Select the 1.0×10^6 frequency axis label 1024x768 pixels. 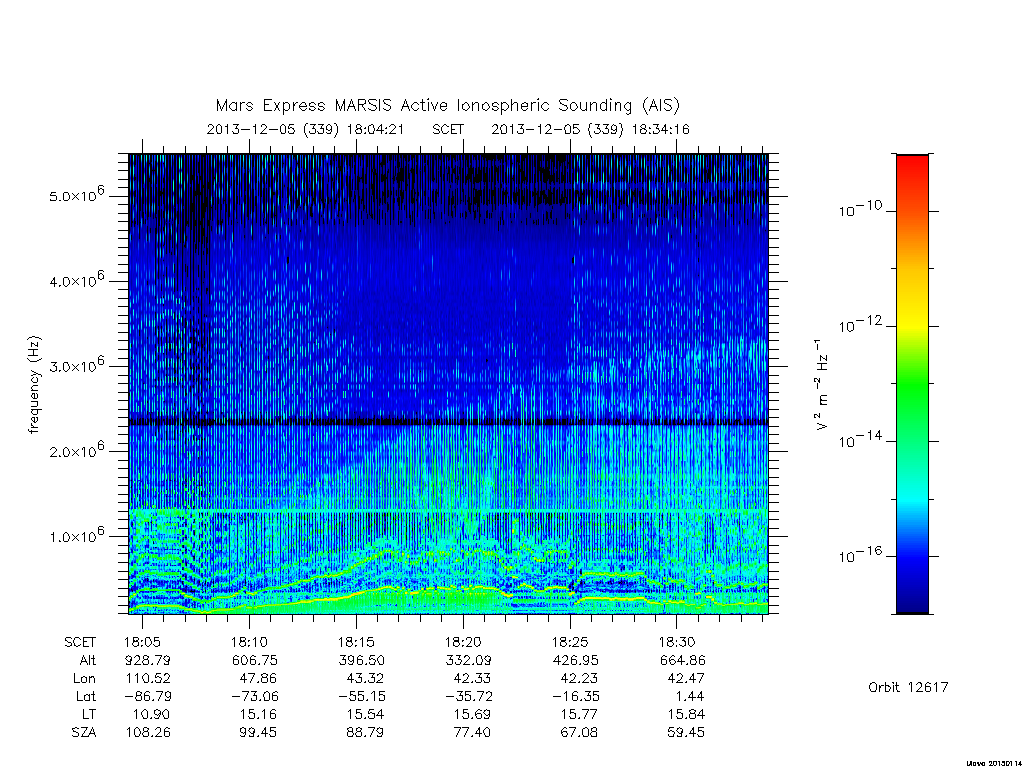point(76,535)
